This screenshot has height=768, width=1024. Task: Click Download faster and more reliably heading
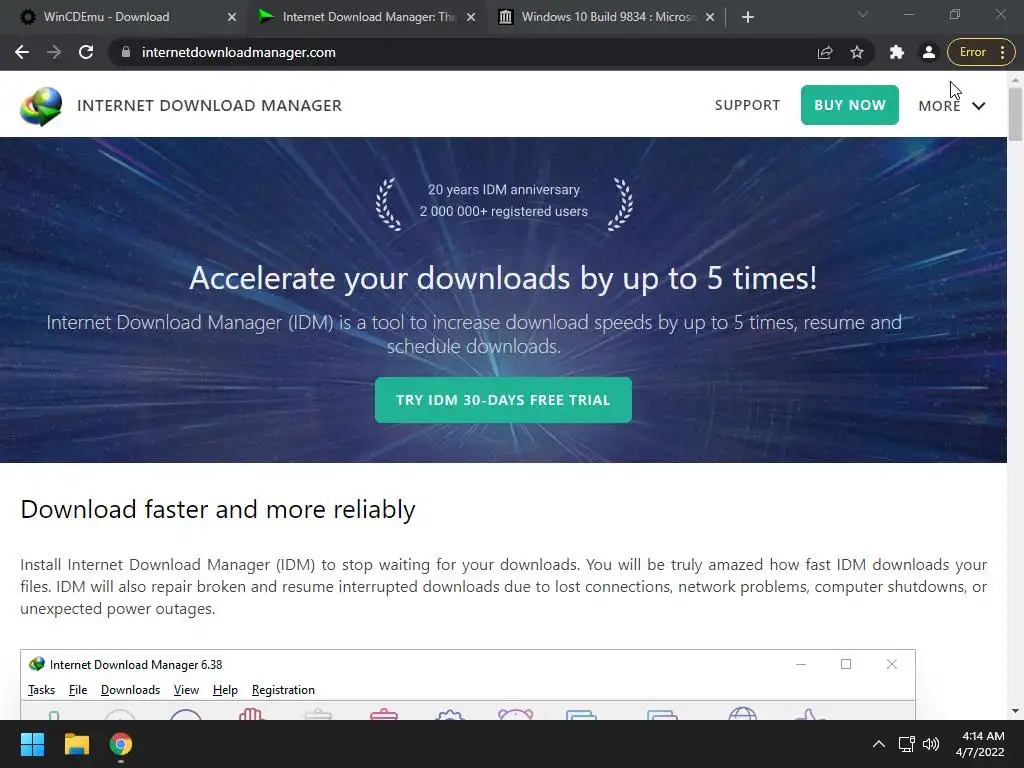(217, 509)
